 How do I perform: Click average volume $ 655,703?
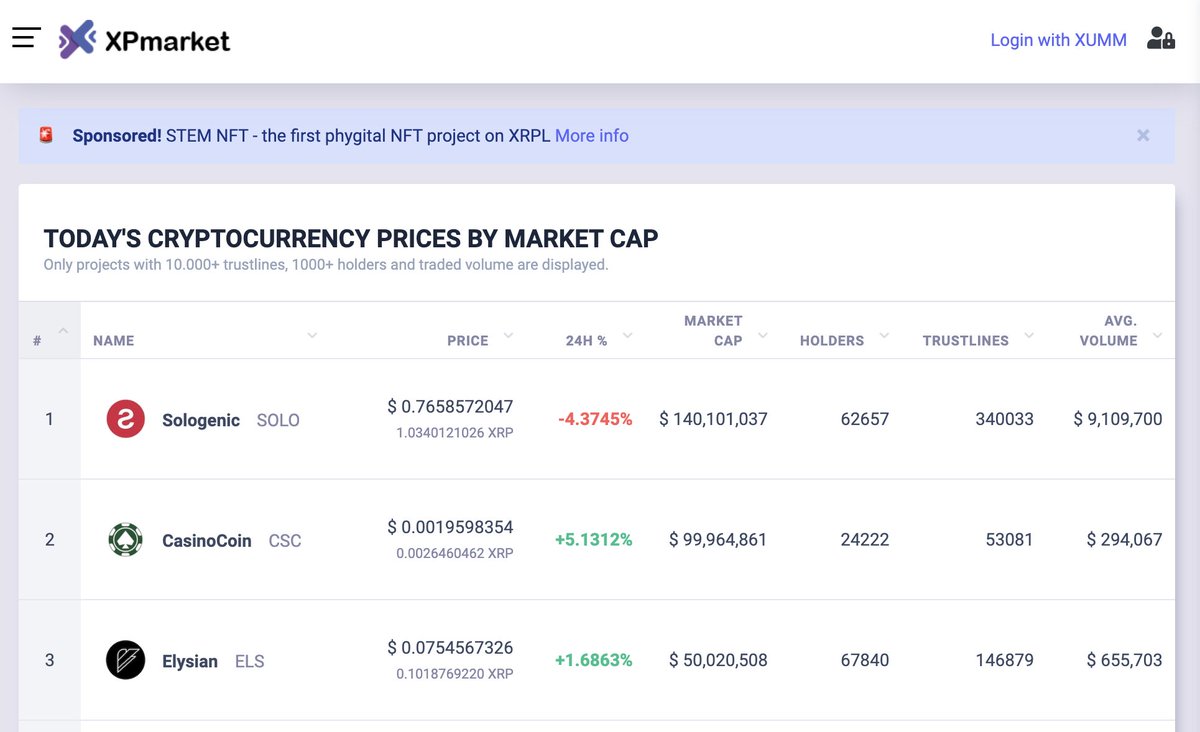(1125, 661)
